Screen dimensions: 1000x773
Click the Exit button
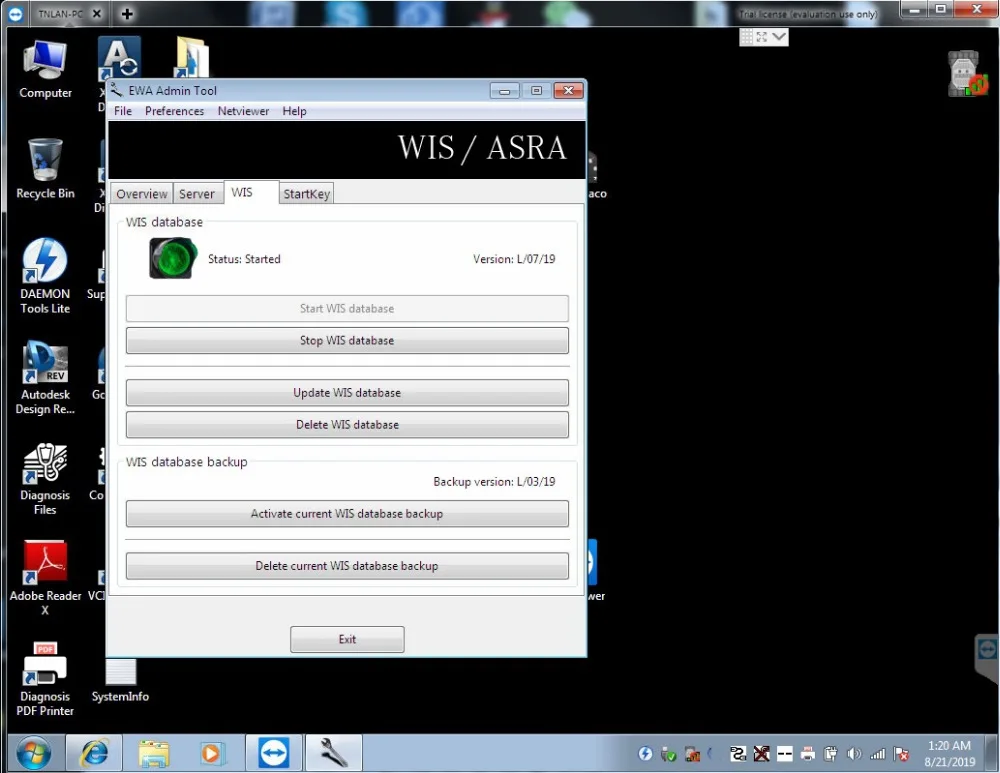point(347,639)
